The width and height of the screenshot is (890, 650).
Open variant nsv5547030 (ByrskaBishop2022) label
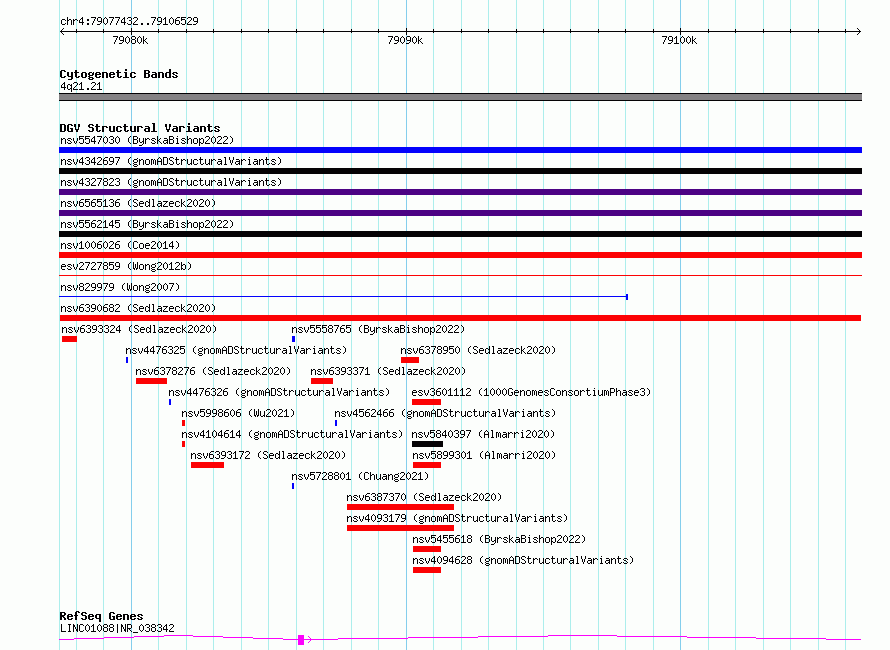pos(147,140)
